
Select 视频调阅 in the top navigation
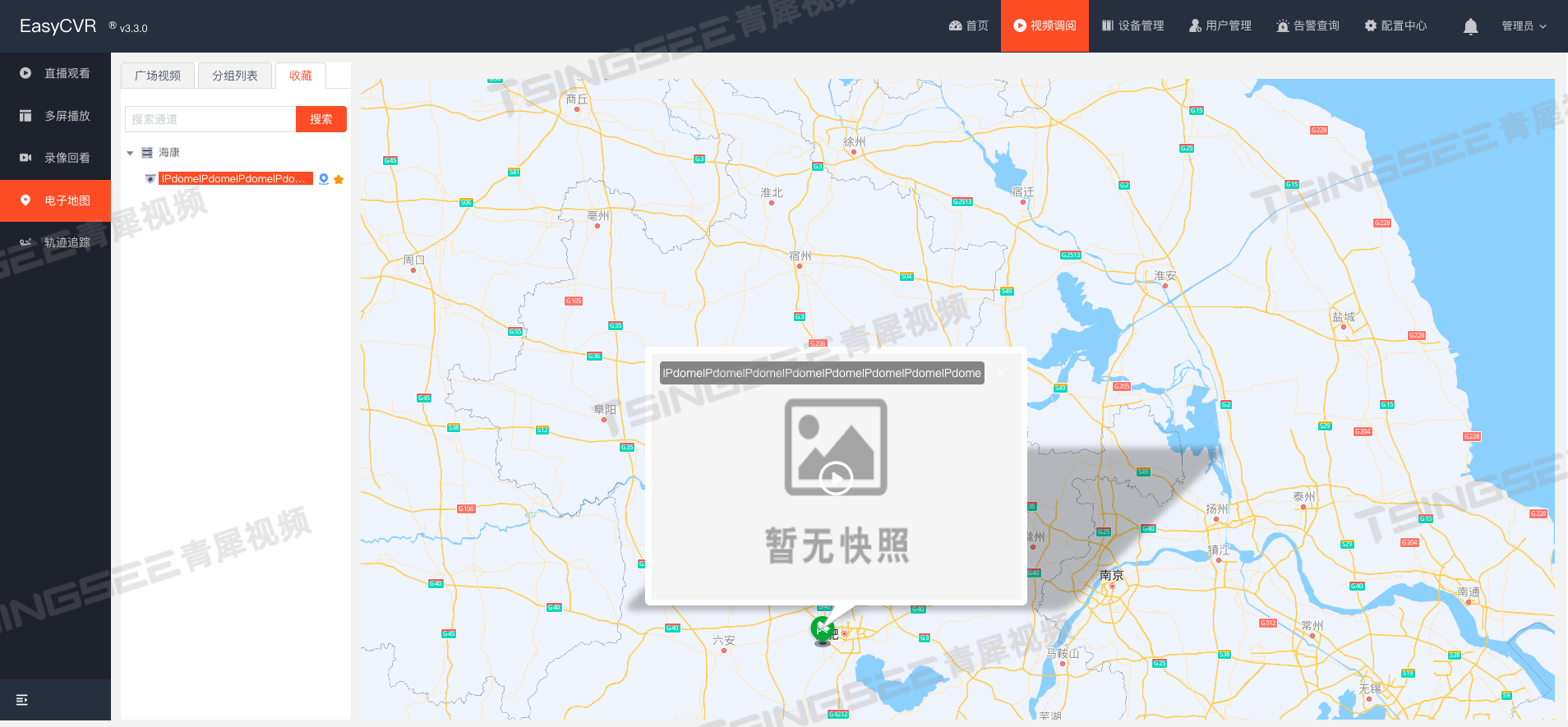[x=1045, y=25]
